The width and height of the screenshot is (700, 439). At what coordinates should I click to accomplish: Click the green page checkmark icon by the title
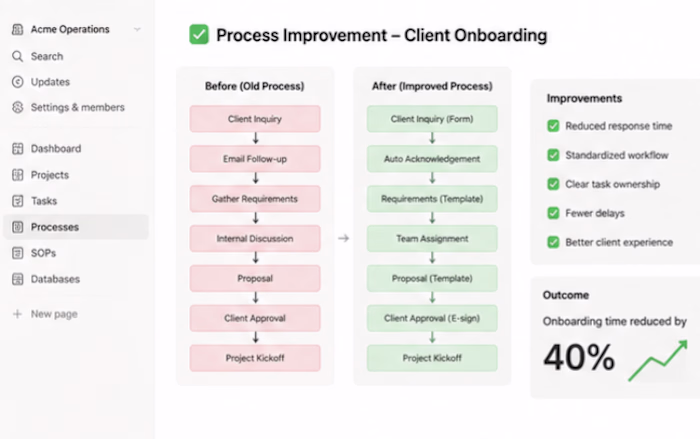(x=199, y=34)
